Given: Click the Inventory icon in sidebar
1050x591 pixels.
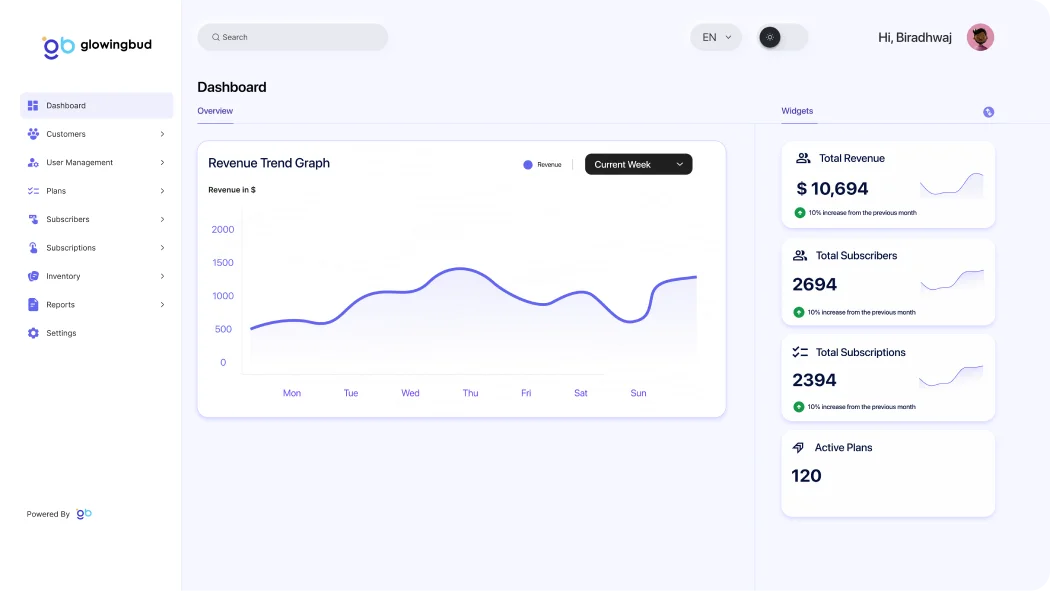Looking at the screenshot, I should [33, 276].
